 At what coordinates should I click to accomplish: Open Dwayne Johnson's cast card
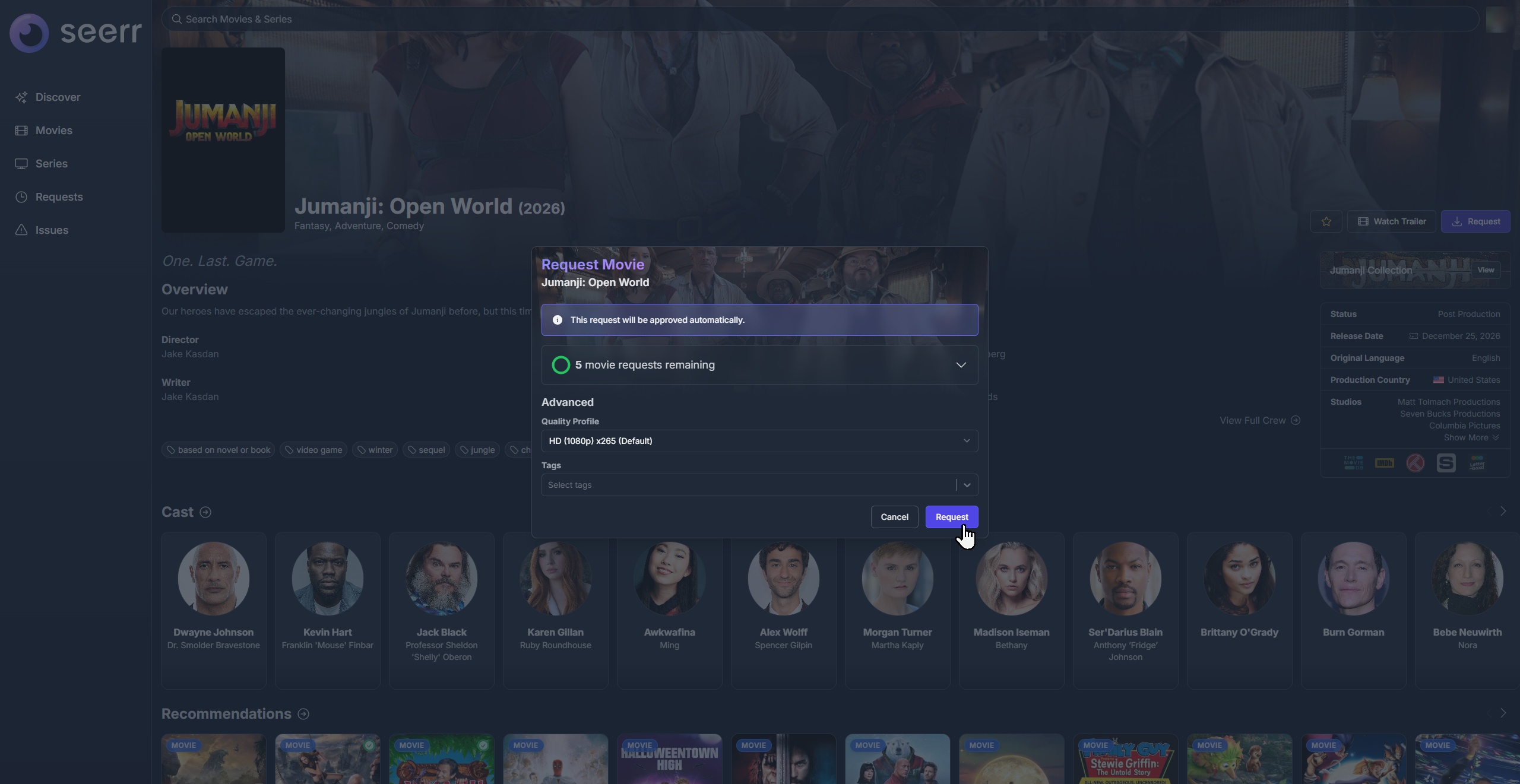(214, 611)
